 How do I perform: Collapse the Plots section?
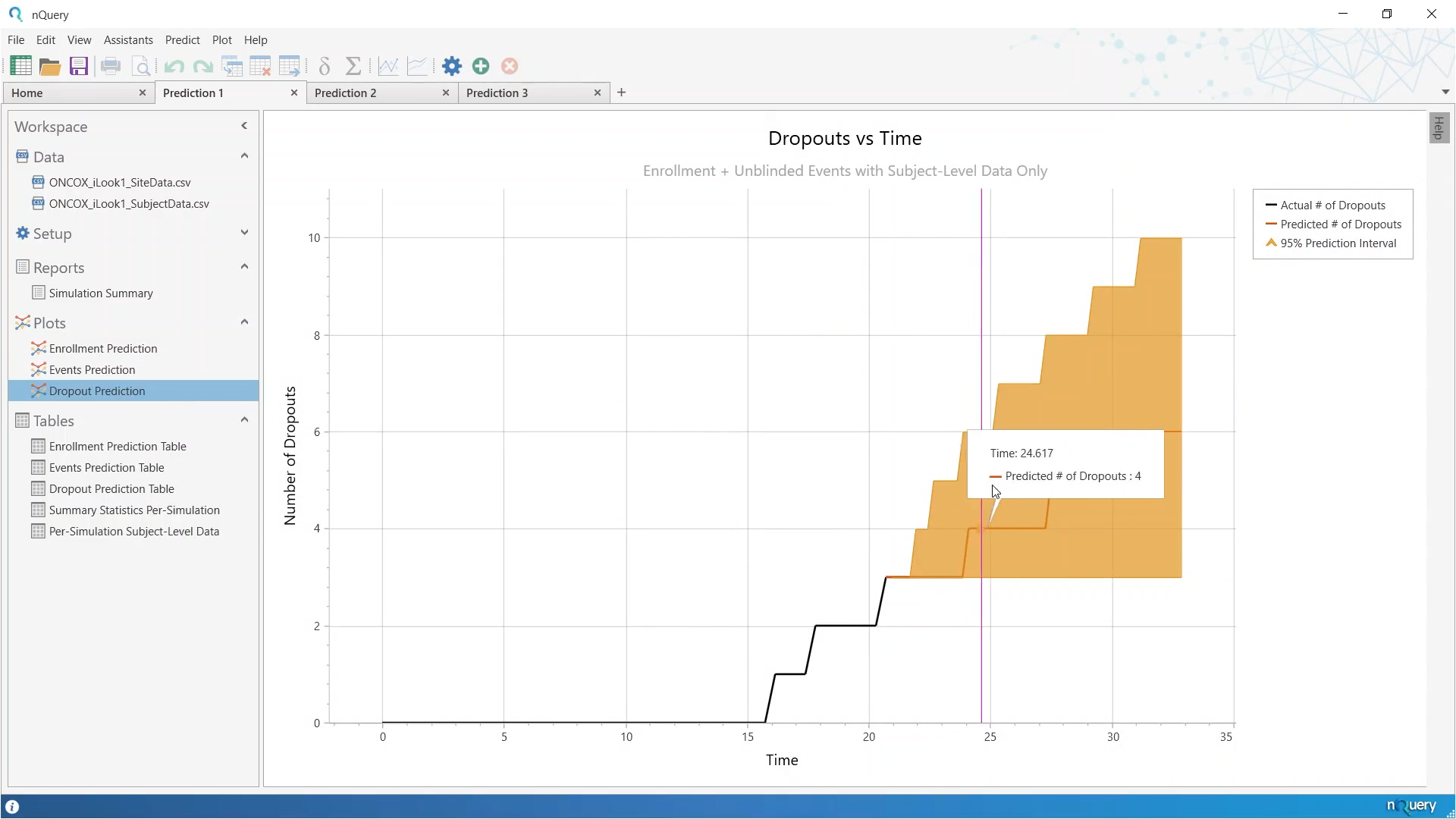[244, 322]
